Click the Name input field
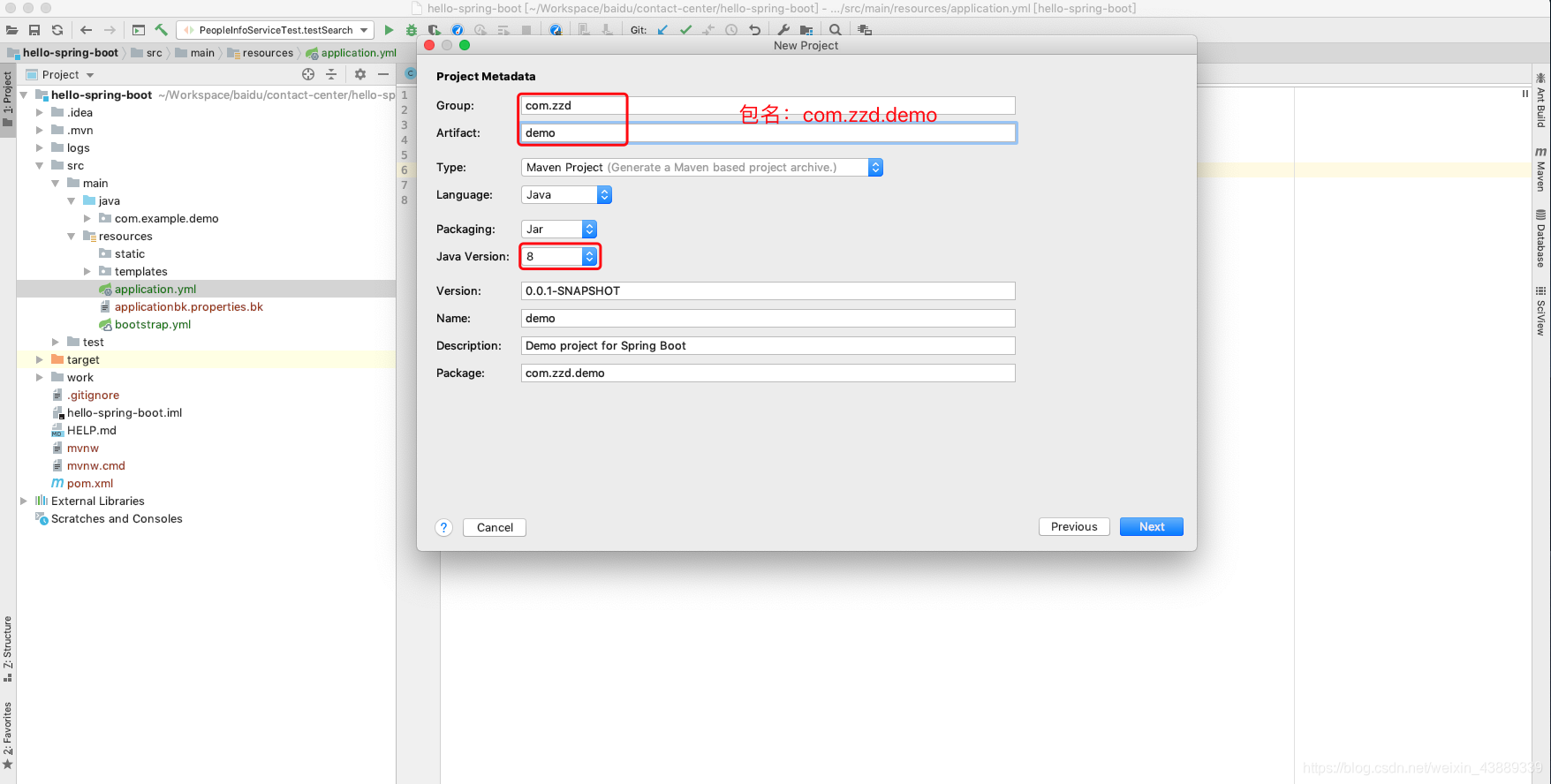Image resolution: width=1551 pixels, height=784 pixels. coord(768,318)
